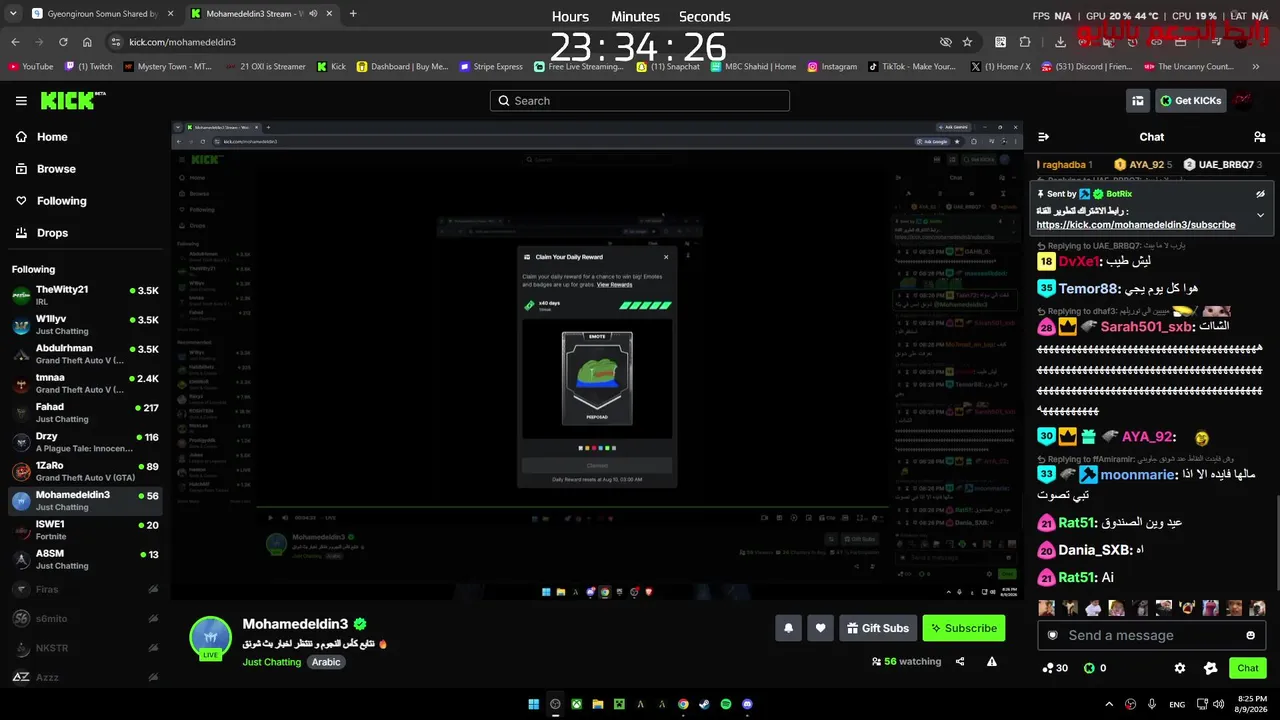Image resolution: width=1280 pixels, height=720 pixels.
Task: Click the Gift Subs button
Action: 878,628
